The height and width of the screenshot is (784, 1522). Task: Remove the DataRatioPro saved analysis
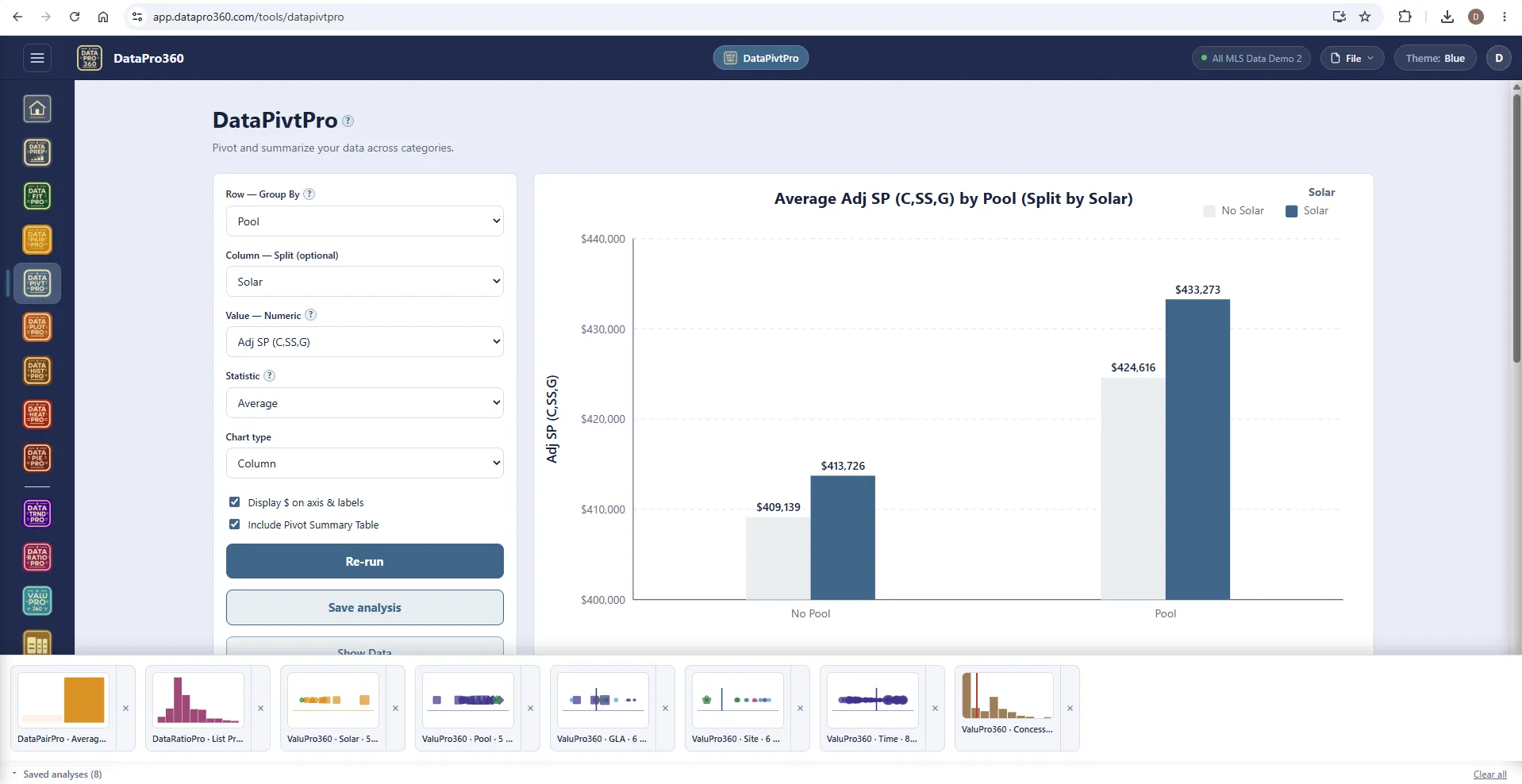pyautogui.click(x=260, y=708)
